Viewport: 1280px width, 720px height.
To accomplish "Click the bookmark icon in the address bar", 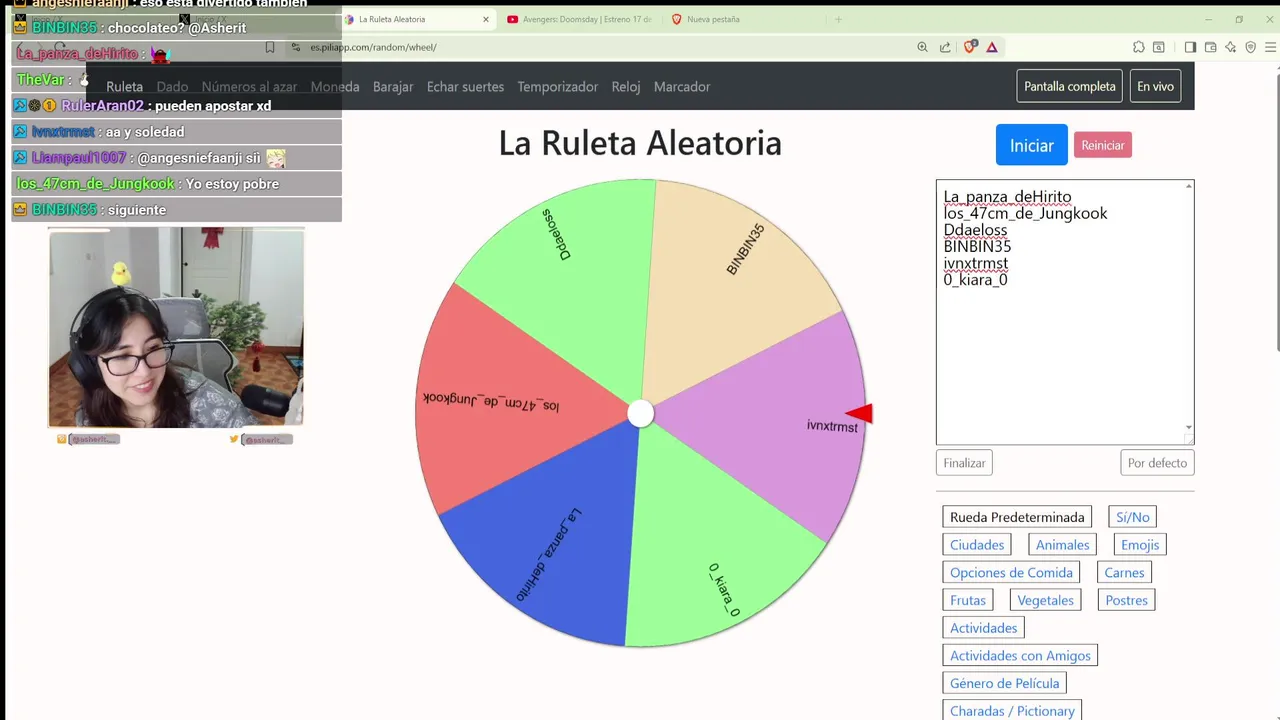I will click(270, 47).
